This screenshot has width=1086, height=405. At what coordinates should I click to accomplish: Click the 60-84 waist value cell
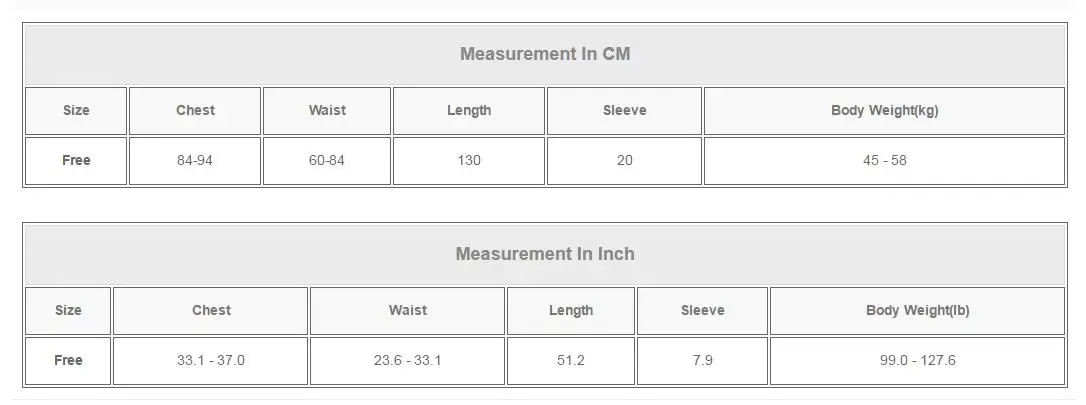[327, 160]
